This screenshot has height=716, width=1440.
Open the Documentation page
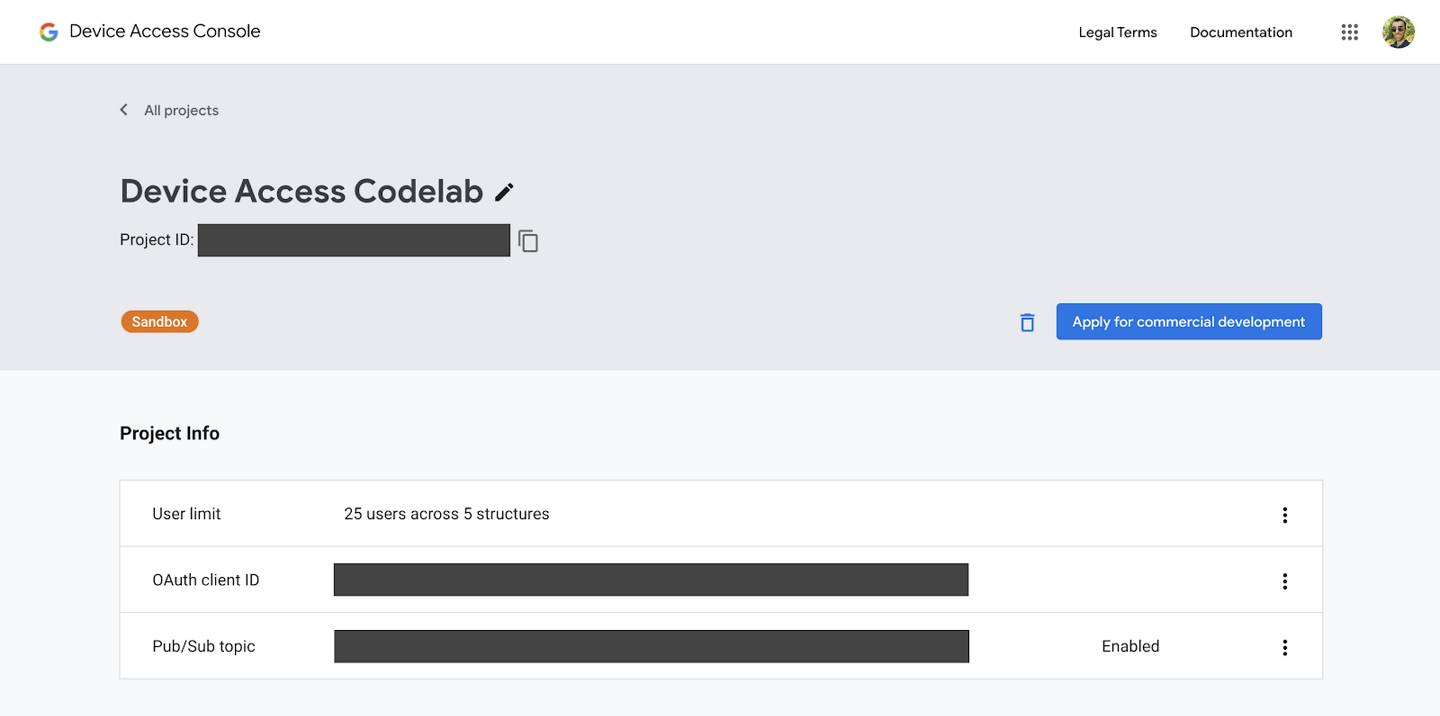[1240, 31]
